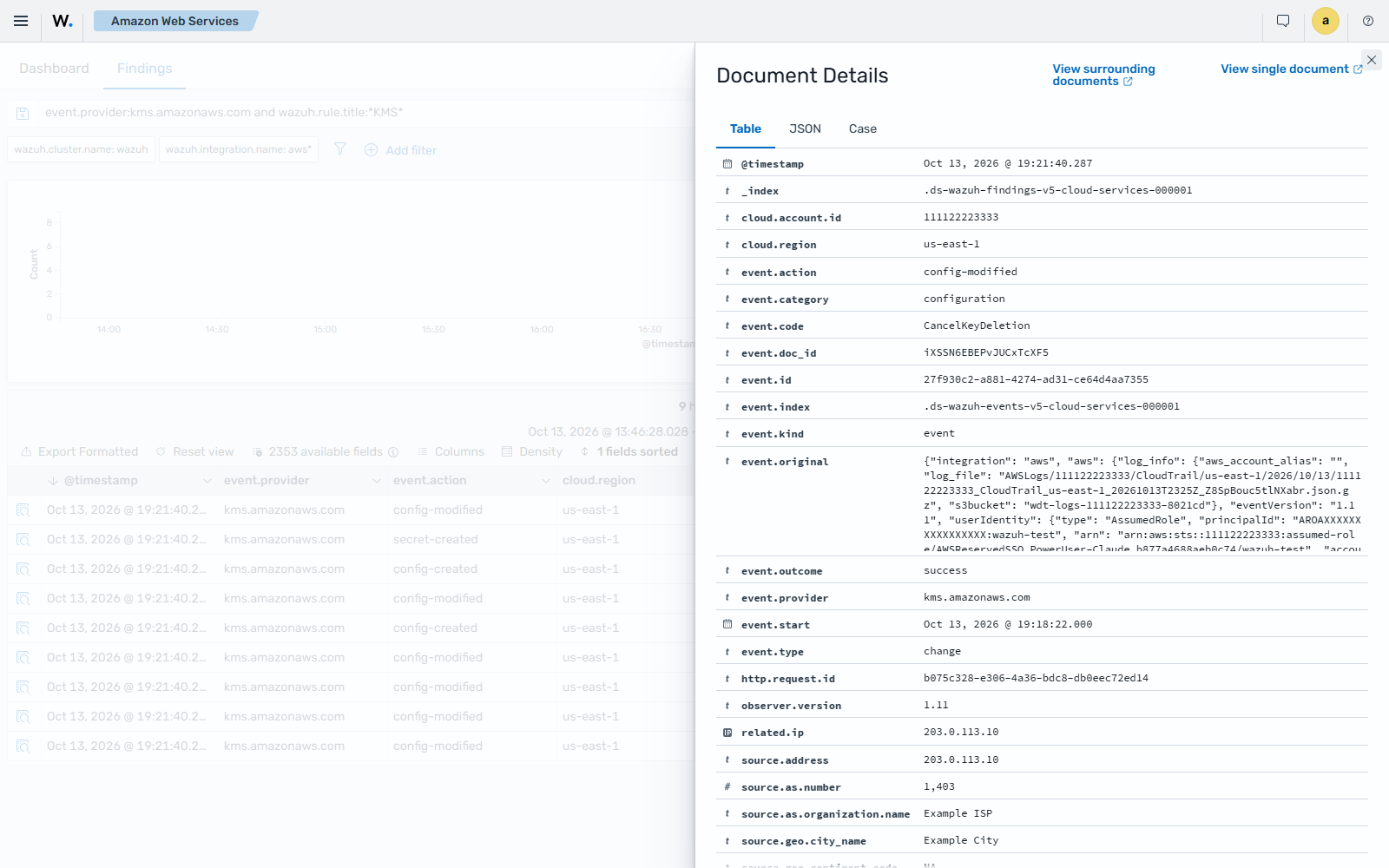Click the search query input field
This screenshot has width=1389, height=868.
365,113
